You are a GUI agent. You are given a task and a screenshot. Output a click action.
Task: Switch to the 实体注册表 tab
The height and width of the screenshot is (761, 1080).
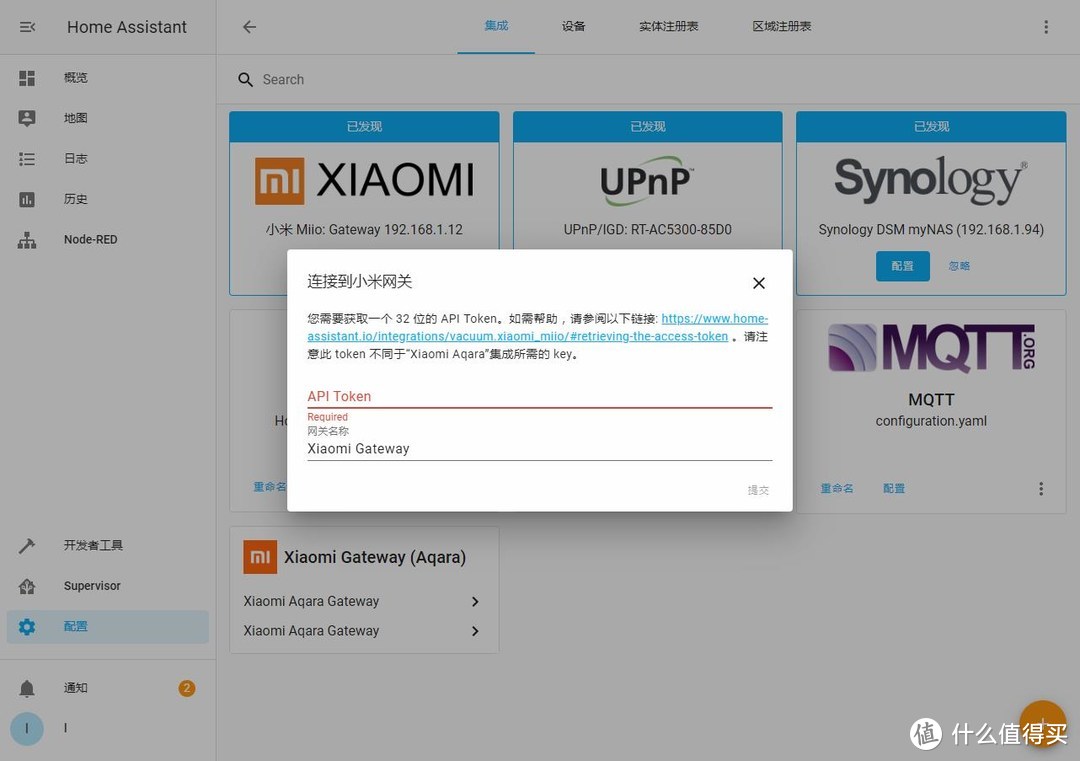point(668,26)
